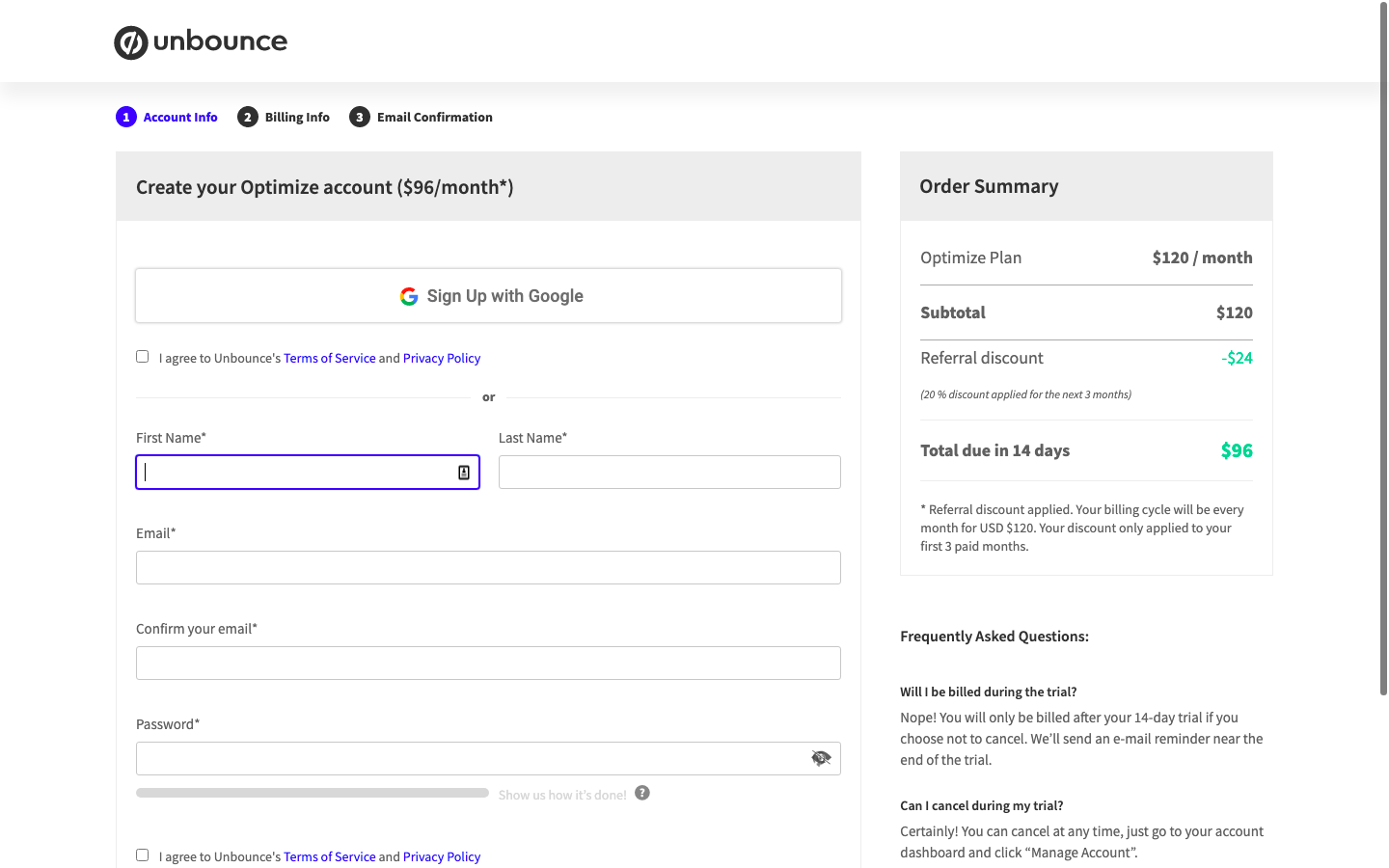Image resolution: width=1389 pixels, height=868 pixels.
Task: Sign Up with Google button
Action: tap(488, 295)
